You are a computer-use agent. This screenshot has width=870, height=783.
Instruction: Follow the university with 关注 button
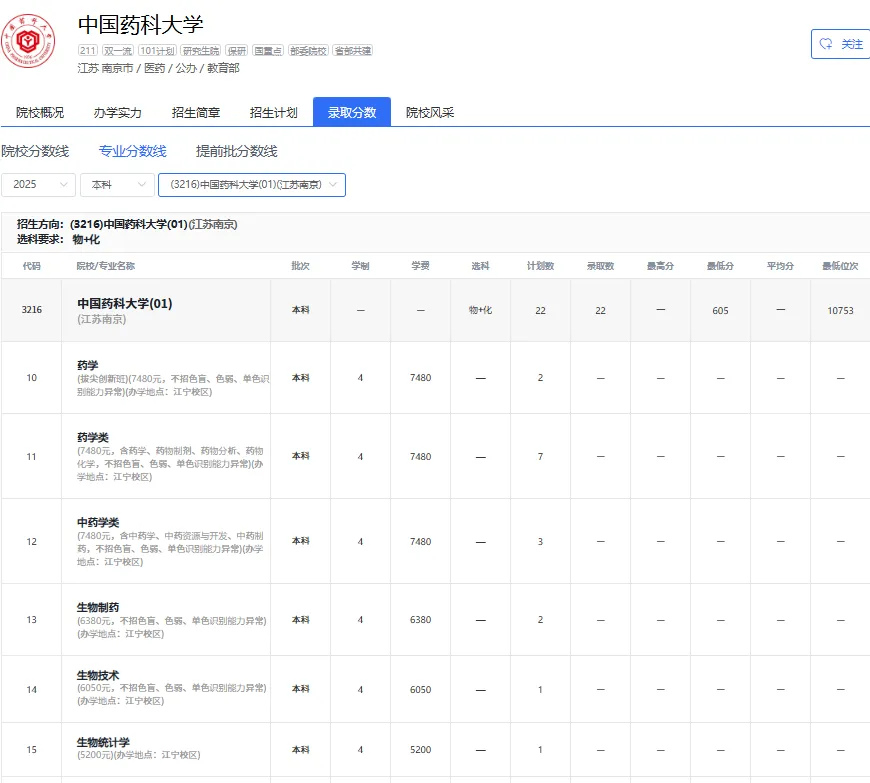[x=841, y=44]
